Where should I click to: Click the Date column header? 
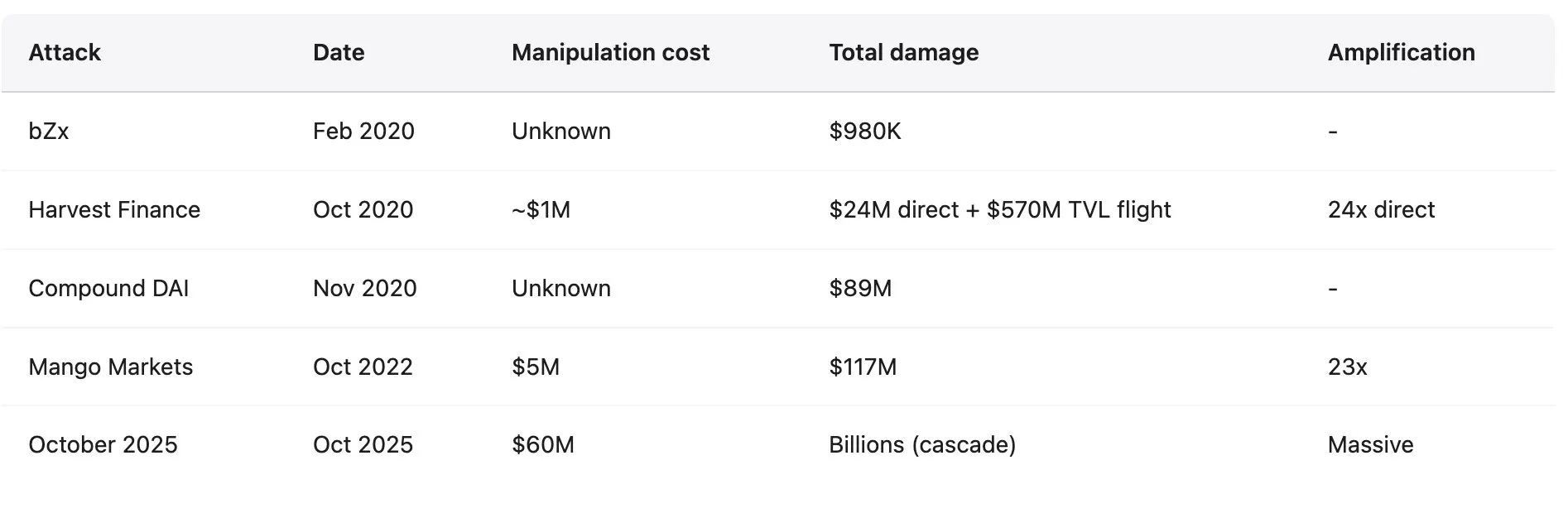click(339, 53)
